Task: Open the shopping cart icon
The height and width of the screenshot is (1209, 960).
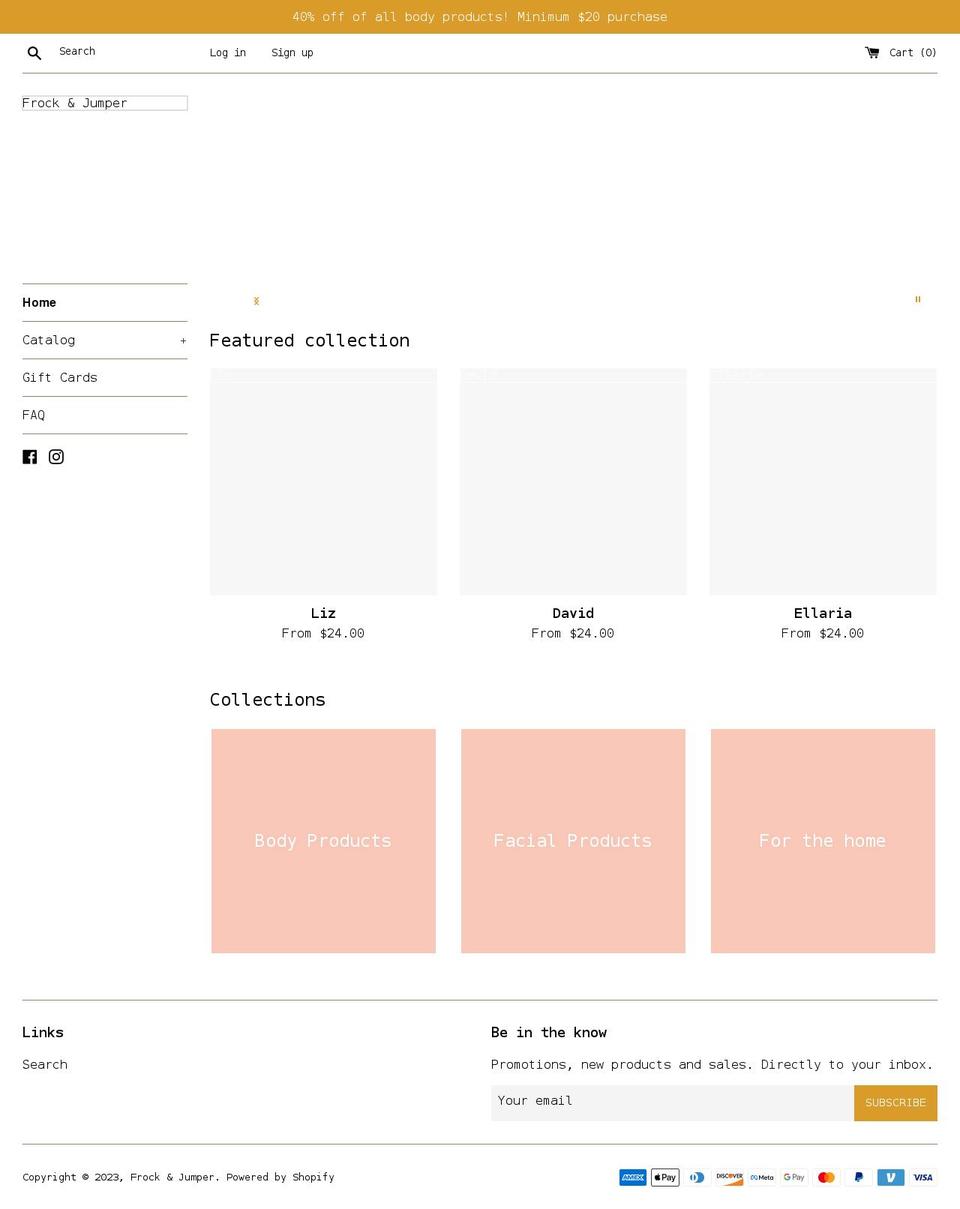Action: pos(872,52)
